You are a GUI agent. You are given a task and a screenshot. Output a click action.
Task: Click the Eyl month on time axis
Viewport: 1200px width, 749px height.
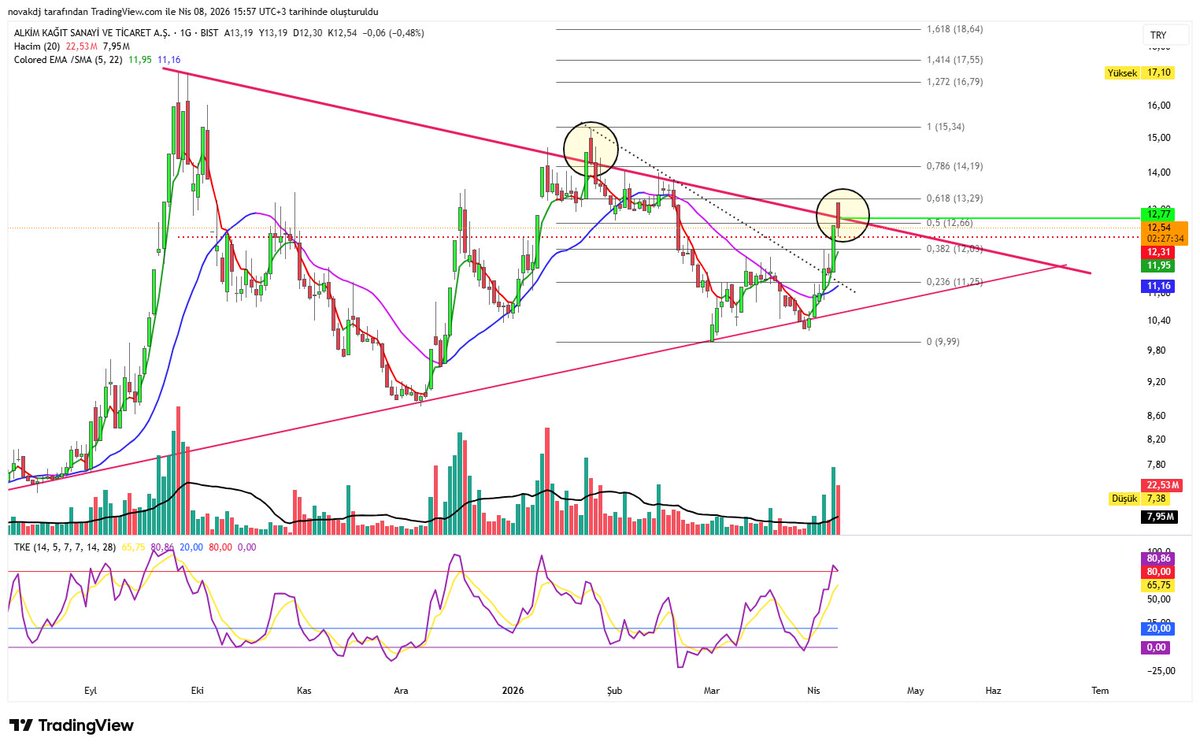point(91,690)
